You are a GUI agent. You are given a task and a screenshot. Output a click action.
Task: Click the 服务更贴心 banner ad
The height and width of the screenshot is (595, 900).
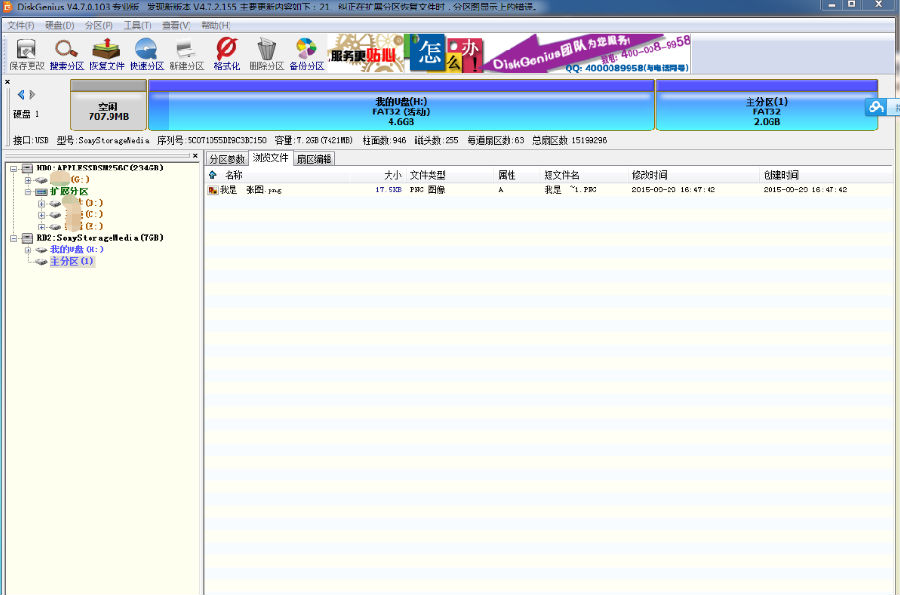coord(366,53)
